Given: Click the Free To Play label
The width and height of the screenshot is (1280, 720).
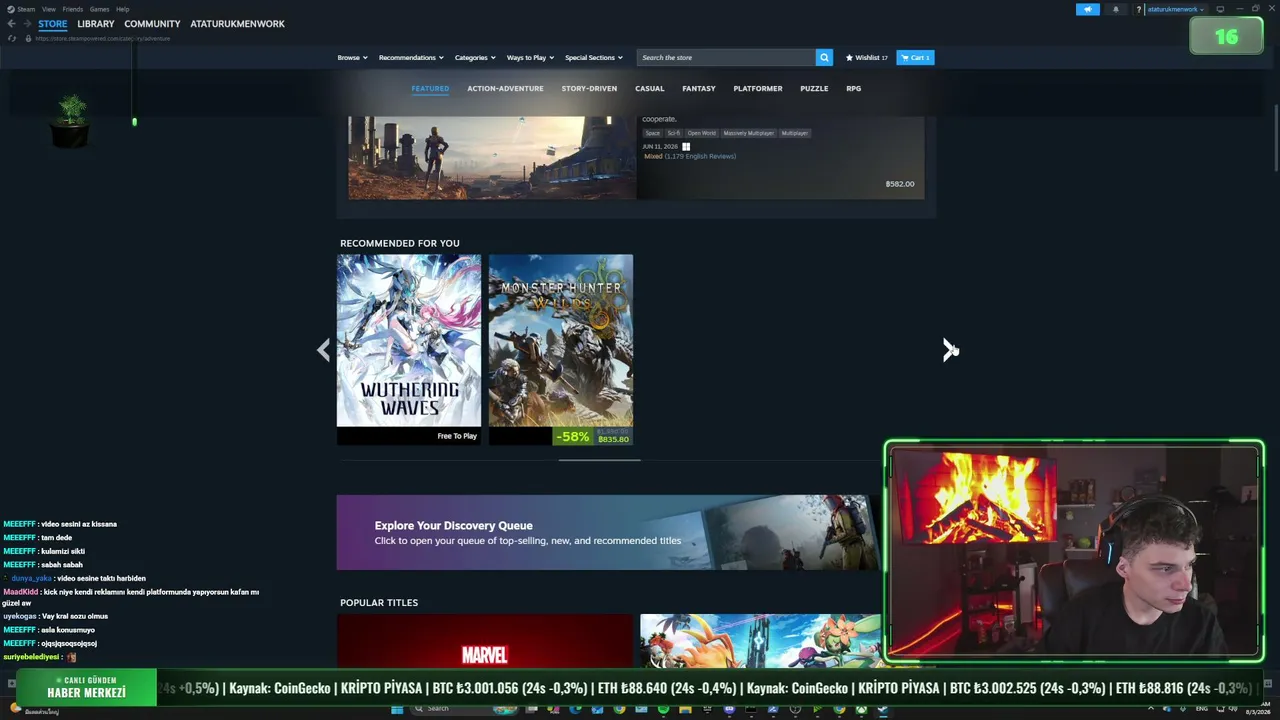Looking at the screenshot, I should 457,436.
